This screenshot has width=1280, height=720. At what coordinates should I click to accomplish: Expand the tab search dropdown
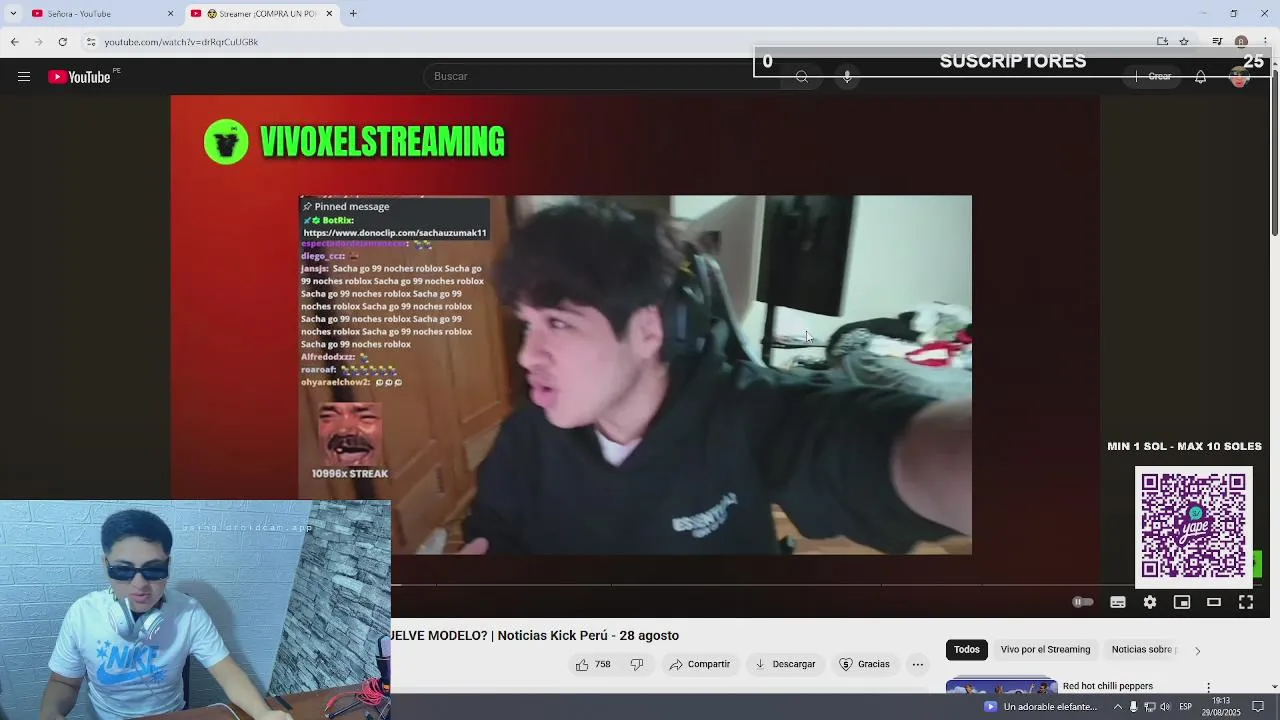(12, 14)
